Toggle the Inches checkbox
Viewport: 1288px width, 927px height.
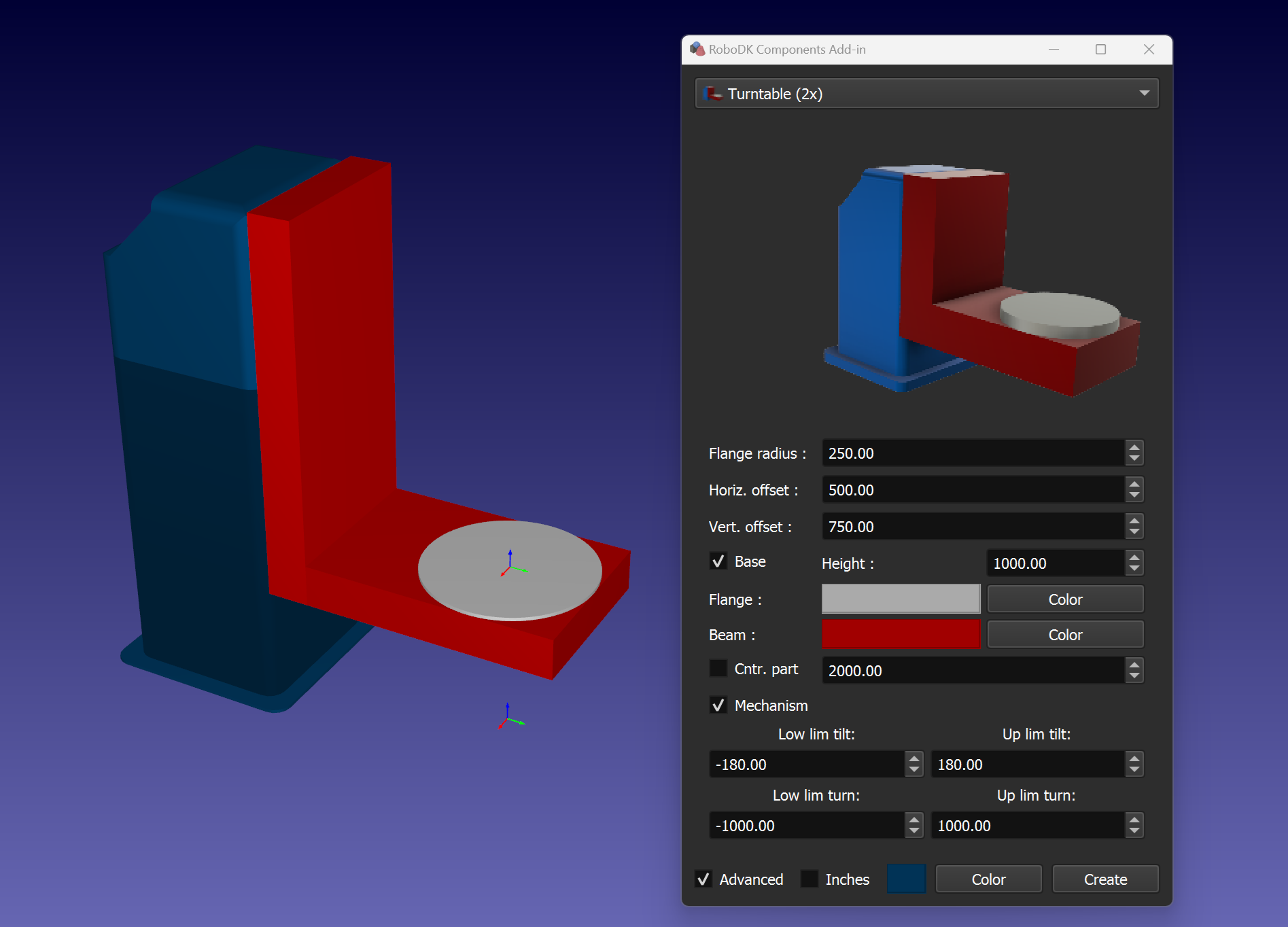click(x=809, y=879)
